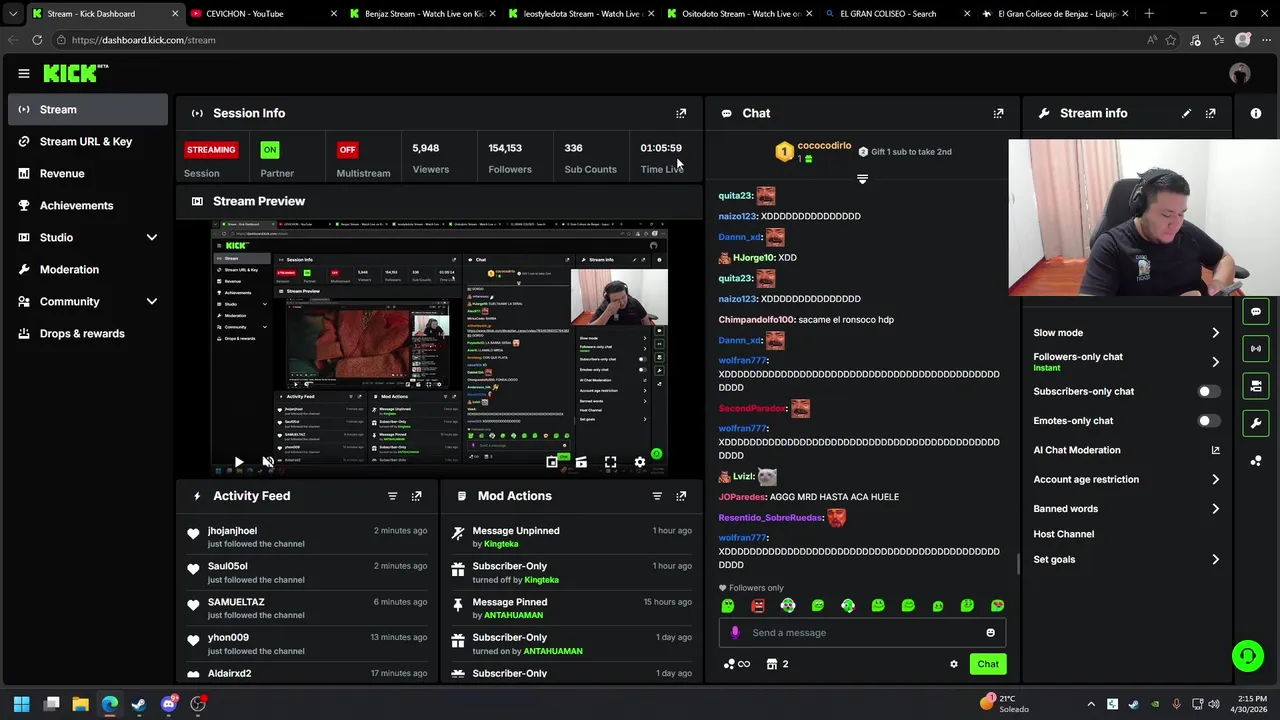Open Steam from the taskbar

click(x=138, y=704)
